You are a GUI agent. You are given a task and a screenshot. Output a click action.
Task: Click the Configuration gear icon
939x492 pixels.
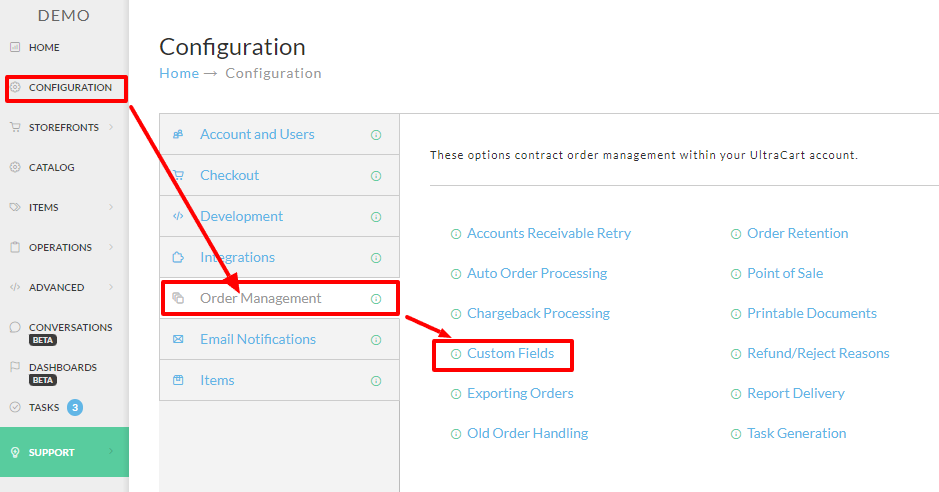16,87
